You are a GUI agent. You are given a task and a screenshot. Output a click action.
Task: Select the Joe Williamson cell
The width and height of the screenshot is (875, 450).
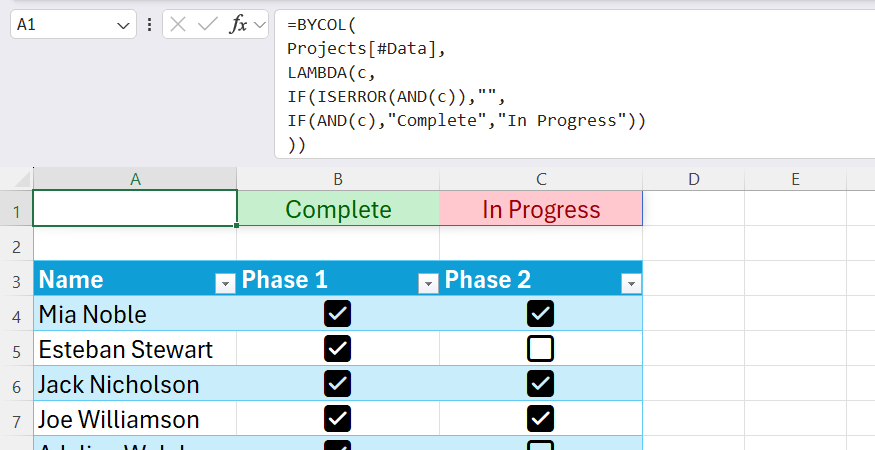(135, 419)
